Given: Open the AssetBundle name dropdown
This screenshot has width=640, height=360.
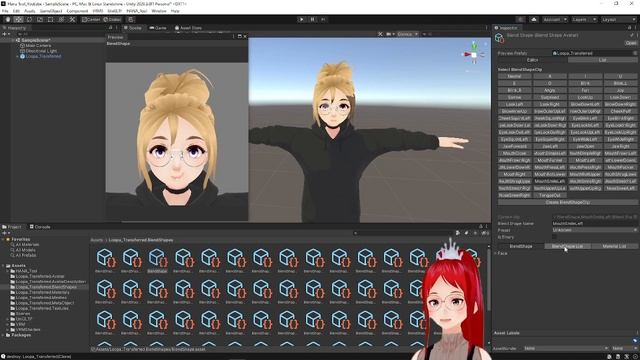Looking at the screenshot, I should 566,348.
